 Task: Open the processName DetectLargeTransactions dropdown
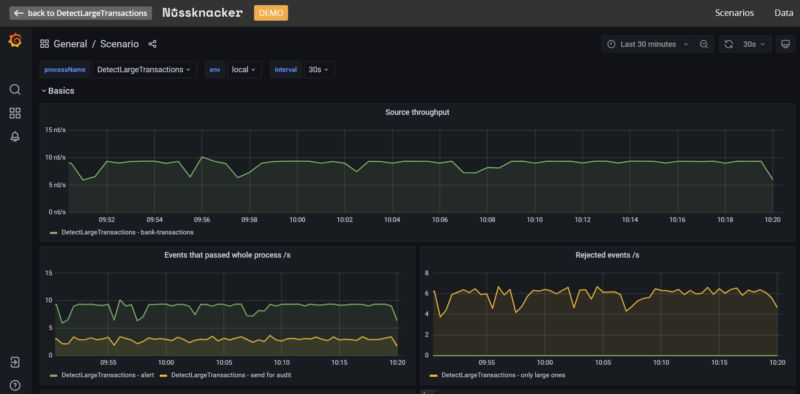click(144, 70)
